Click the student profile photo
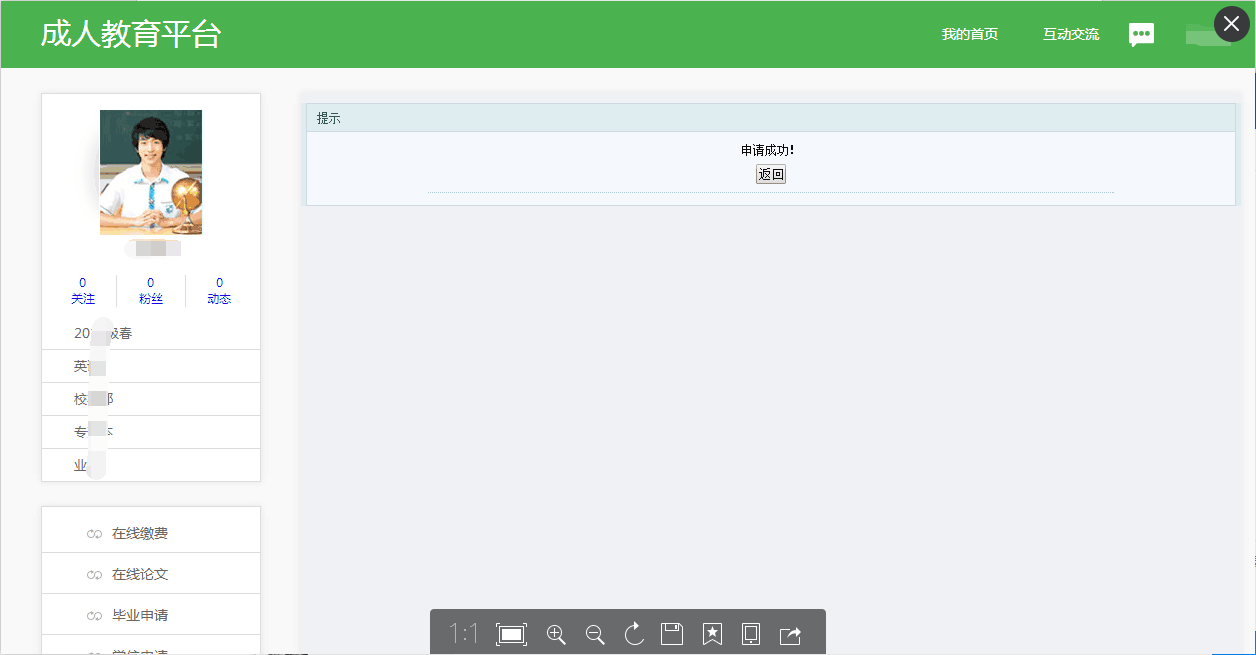Viewport: 1256px width, 655px height. 151,172
